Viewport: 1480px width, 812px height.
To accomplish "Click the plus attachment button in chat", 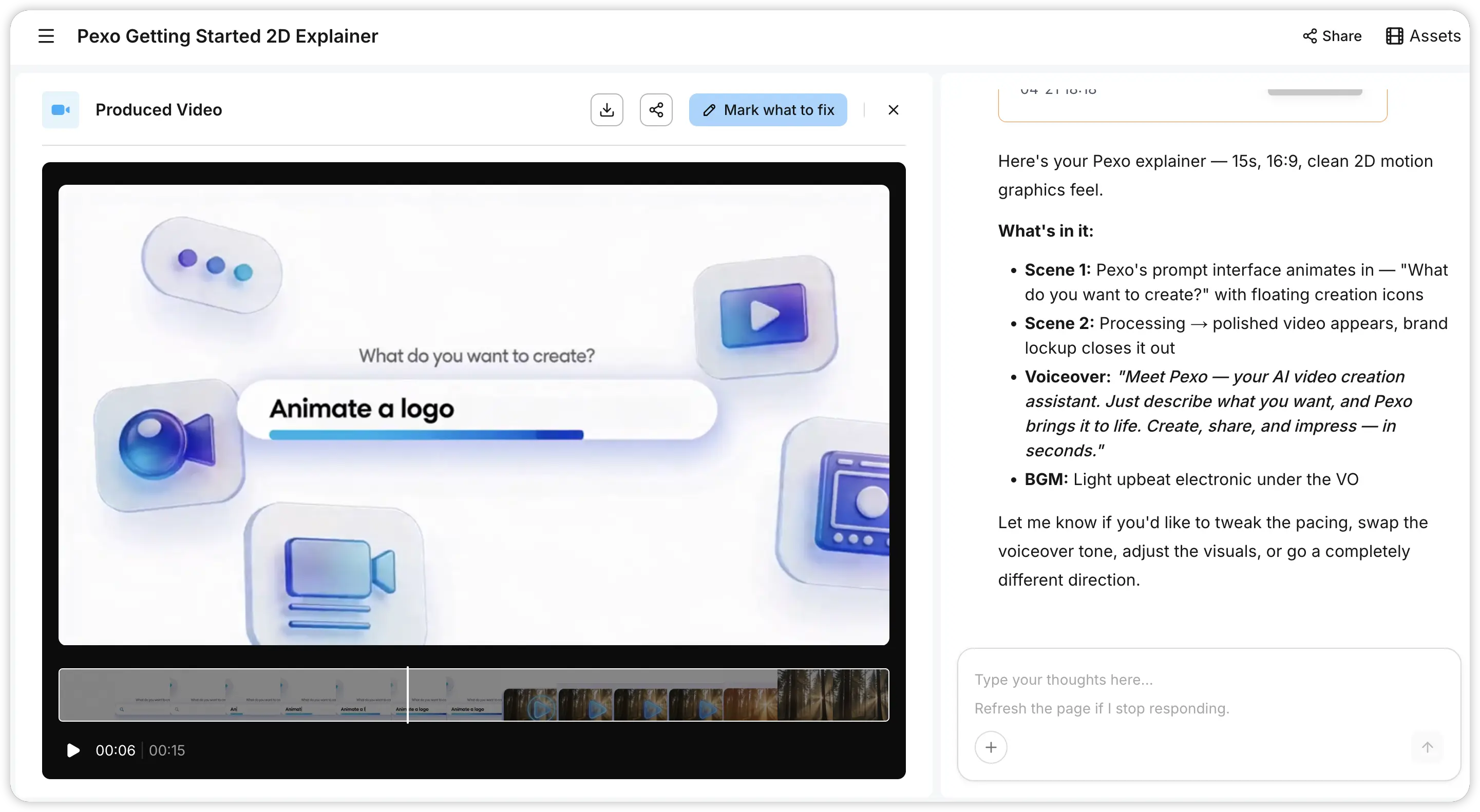I will point(991,747).
